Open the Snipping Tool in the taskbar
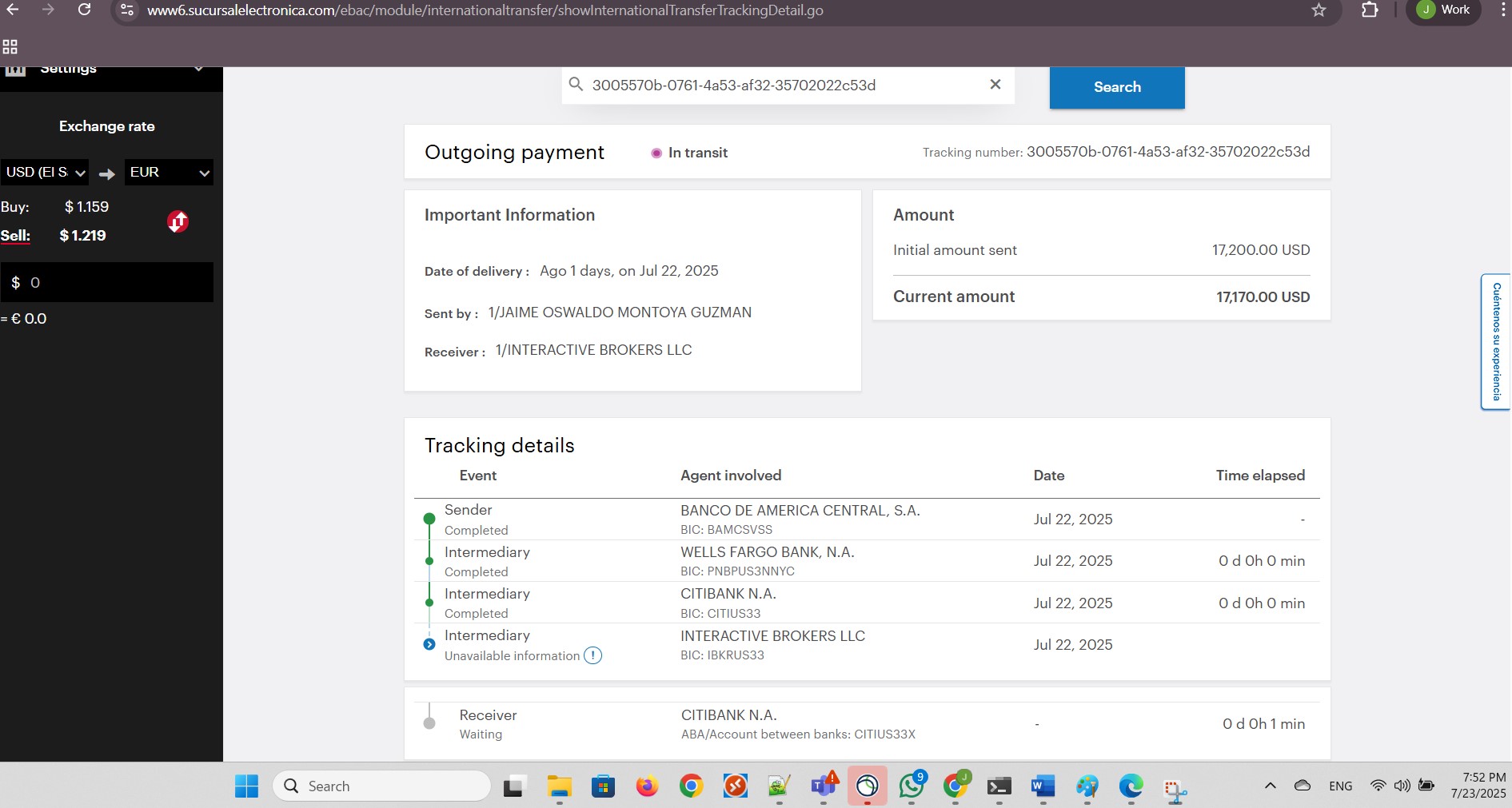The height and width of the screenshot is (808, 1512). coord(1175,790)
